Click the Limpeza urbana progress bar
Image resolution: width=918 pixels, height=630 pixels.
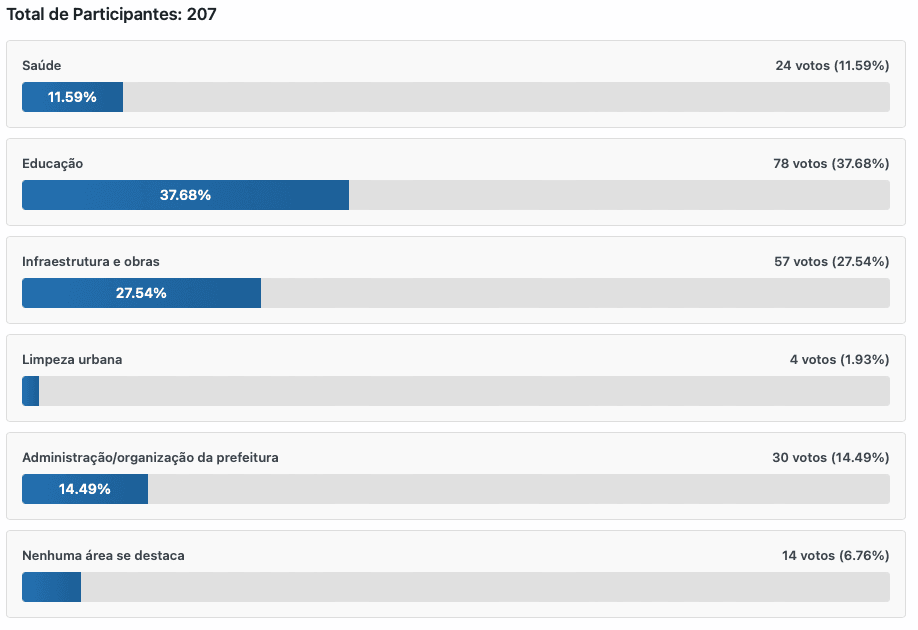(31, 391)
